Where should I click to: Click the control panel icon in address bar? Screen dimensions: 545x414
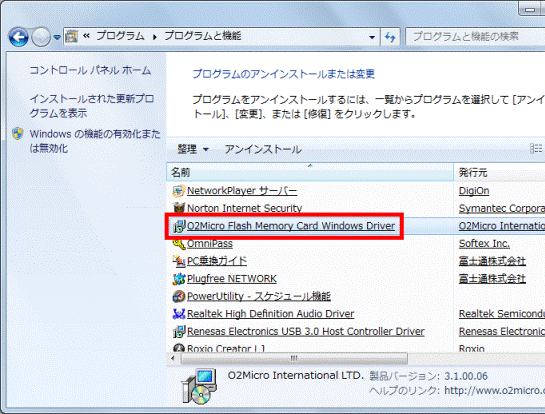(71, 36)
